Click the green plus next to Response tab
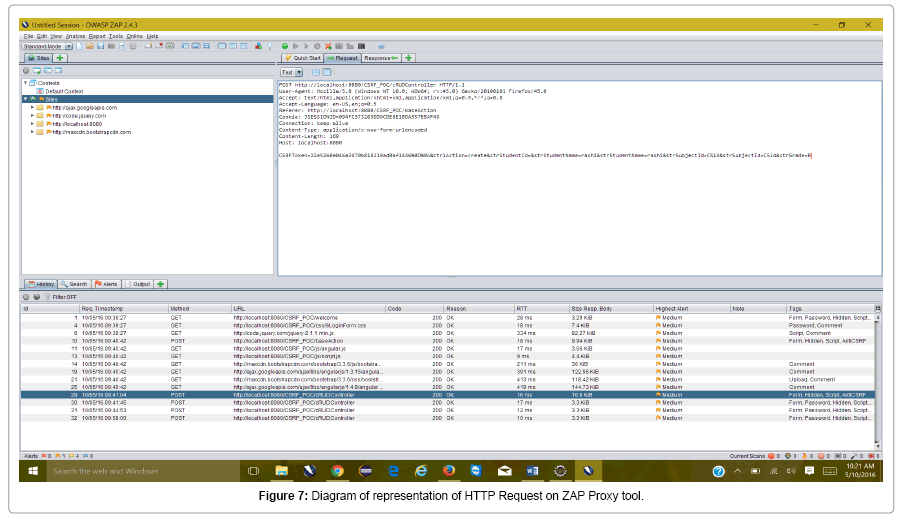The height and width of the screenshot is (521, 906). click(409, 58)
